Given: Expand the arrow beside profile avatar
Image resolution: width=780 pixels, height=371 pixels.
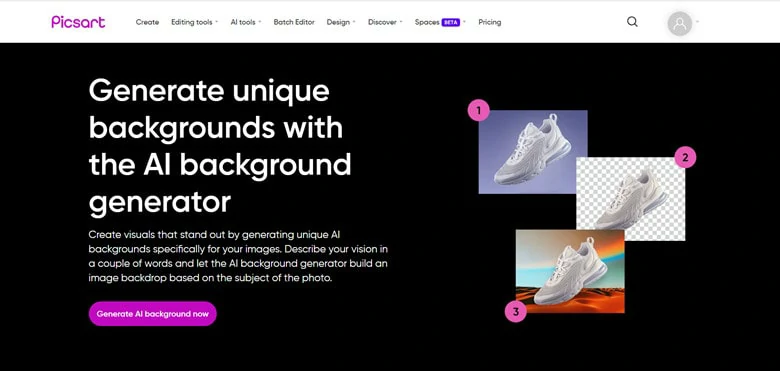Looking at the screenshot, I should 697,22.
